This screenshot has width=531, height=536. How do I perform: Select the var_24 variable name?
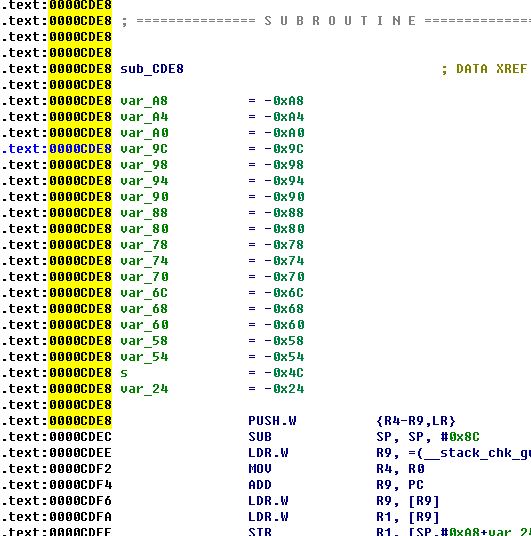coord(144,389)
